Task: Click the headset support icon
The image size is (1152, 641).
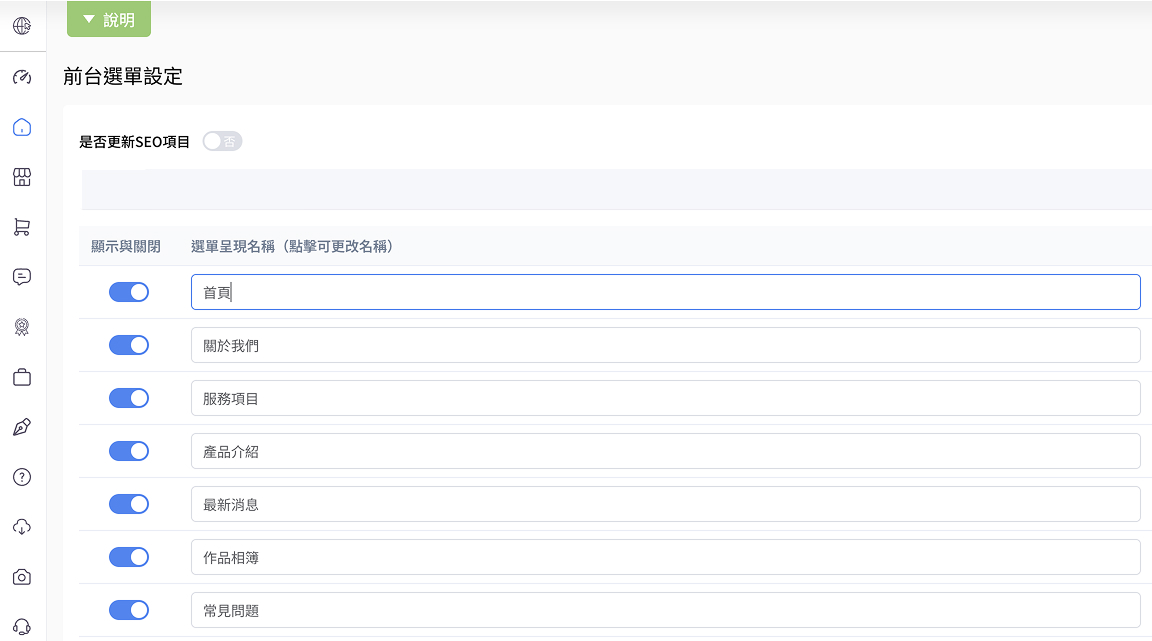Action: [22, 626]
